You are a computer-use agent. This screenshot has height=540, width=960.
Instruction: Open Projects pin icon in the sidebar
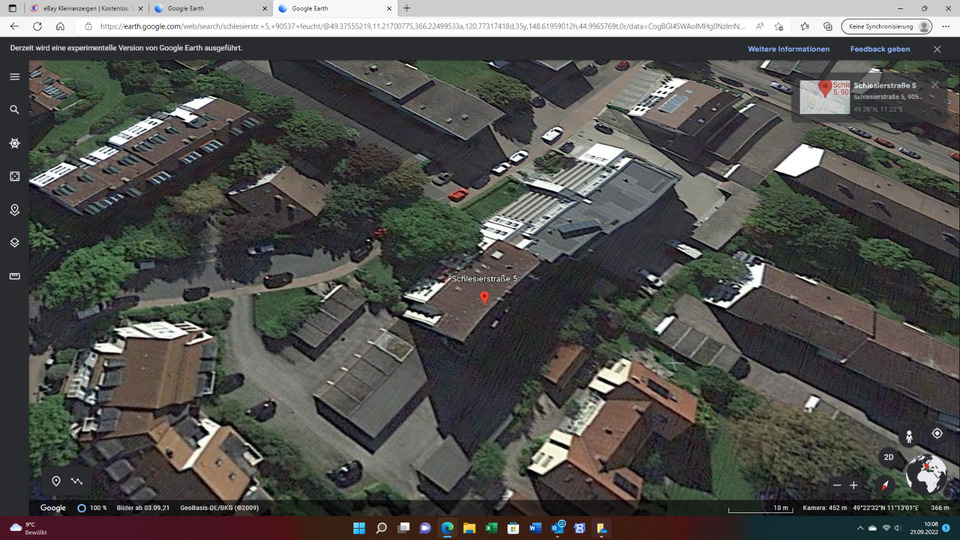15,210
